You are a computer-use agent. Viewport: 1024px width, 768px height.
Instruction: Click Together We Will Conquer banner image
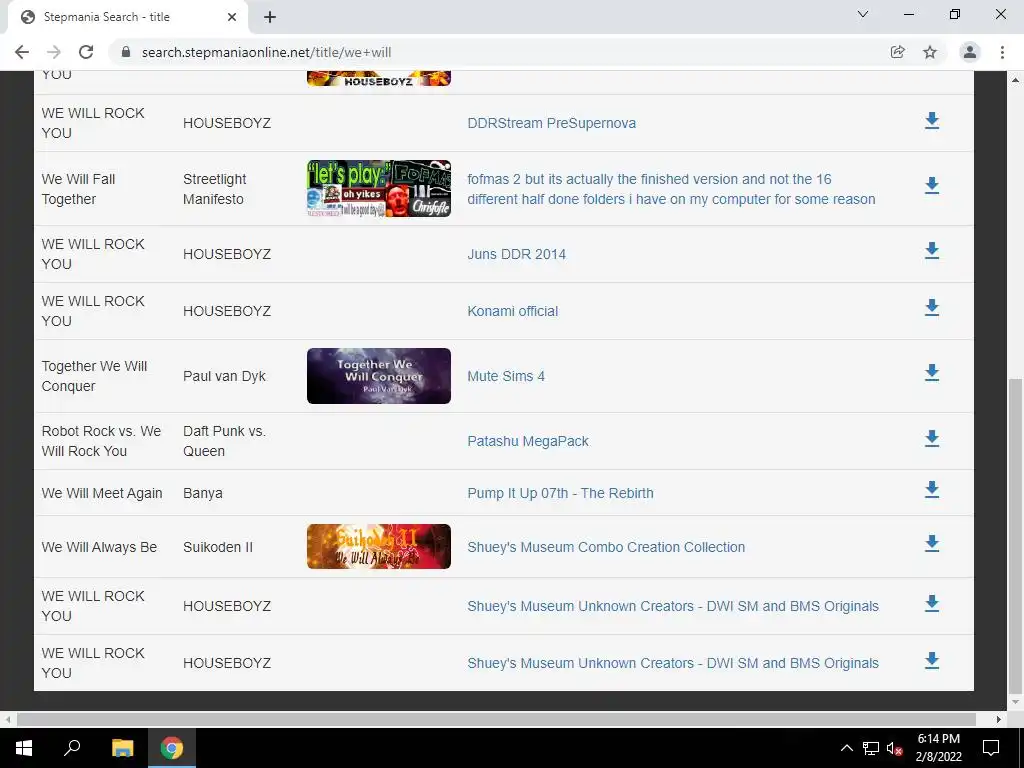click(379, 376)
